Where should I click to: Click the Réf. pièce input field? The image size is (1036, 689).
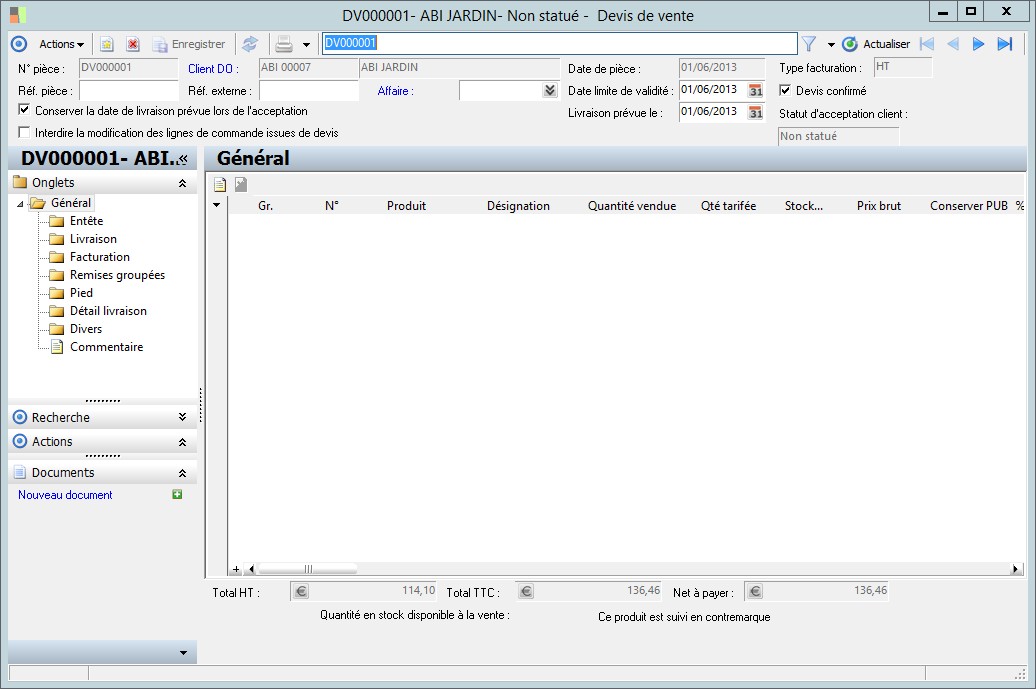[128, 91]
